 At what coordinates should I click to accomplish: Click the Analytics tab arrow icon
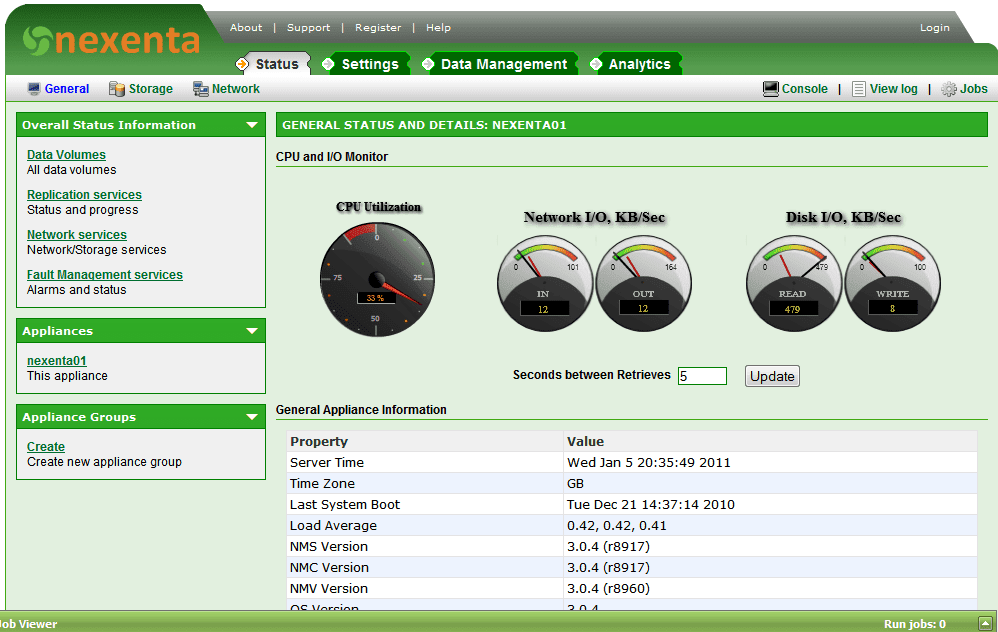coord(596,64)
